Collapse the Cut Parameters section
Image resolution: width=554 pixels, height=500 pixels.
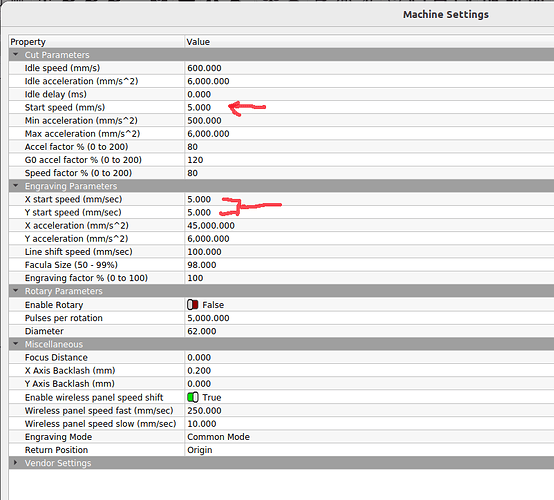coord(16,55)
